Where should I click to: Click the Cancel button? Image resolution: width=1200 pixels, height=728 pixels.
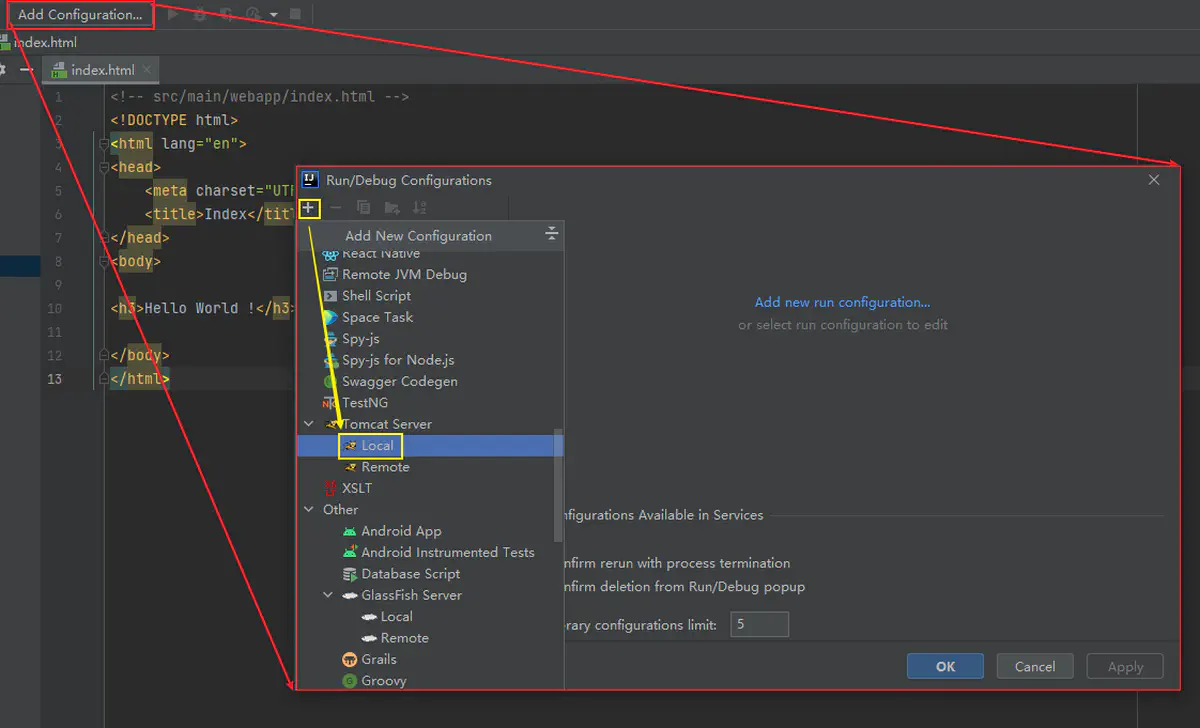coord(1035,666)
